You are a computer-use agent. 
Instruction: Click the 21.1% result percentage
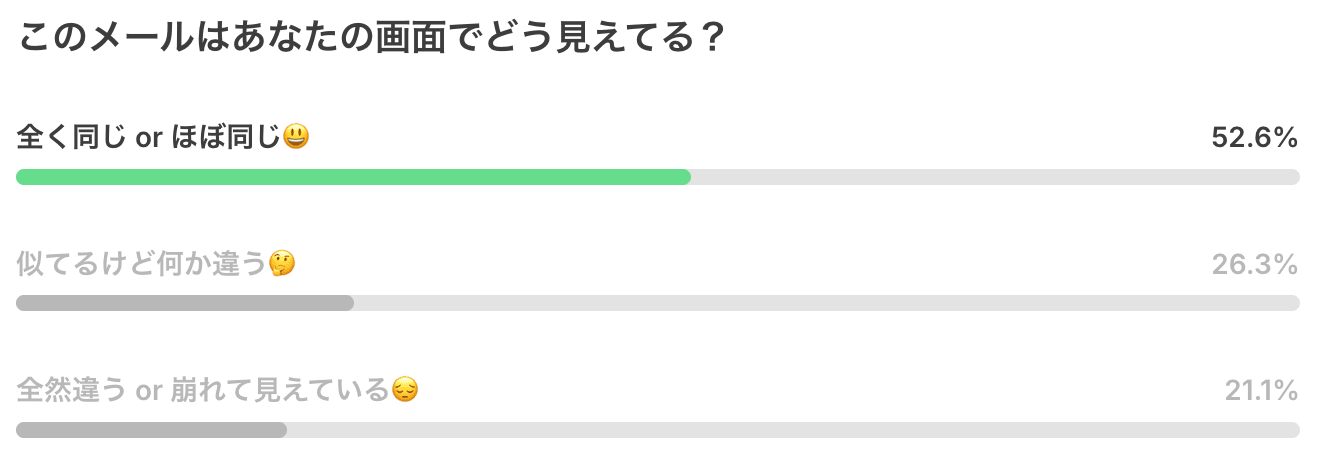click(x=1260, y=390)
